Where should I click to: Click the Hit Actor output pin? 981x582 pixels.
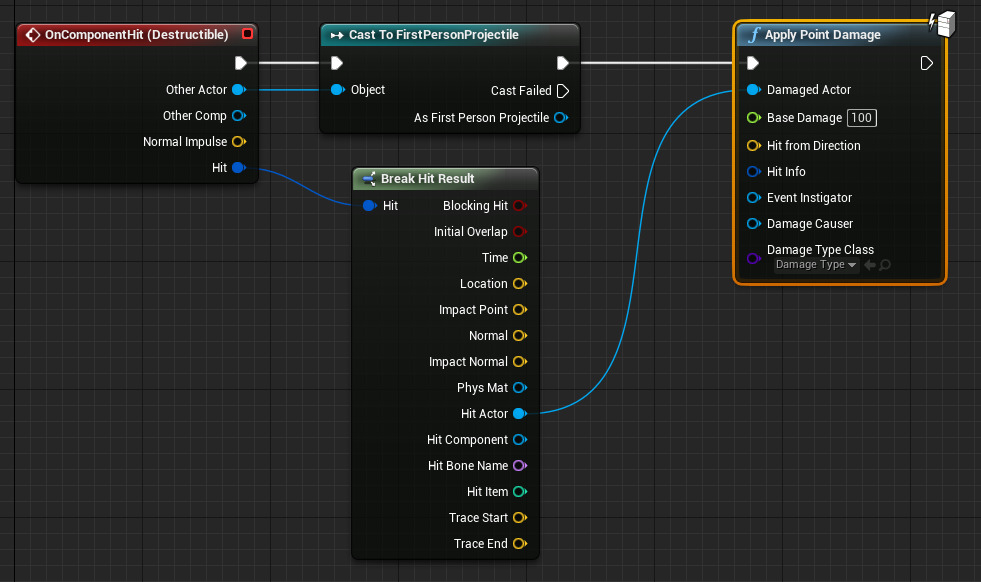coord(519,414)
